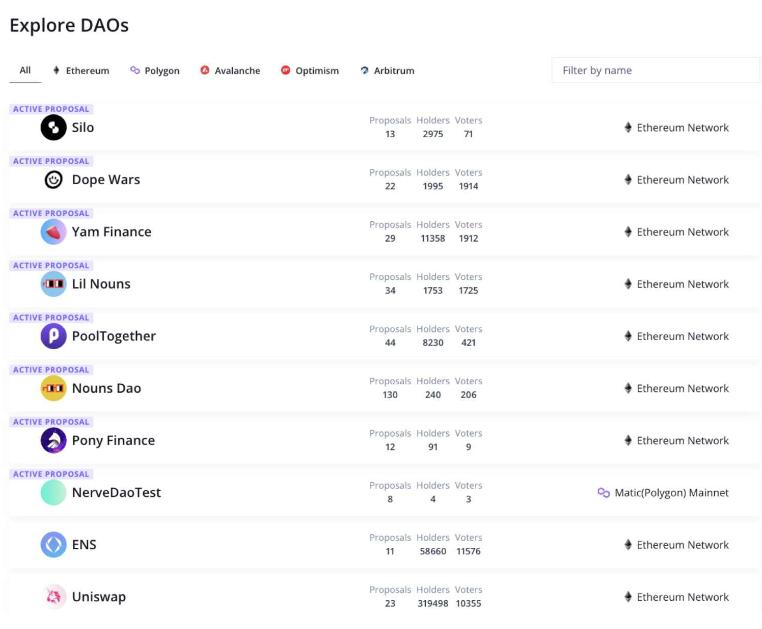Switch to the Polygon filter tab
Screen dimensions: 762x629
point(155,71)
